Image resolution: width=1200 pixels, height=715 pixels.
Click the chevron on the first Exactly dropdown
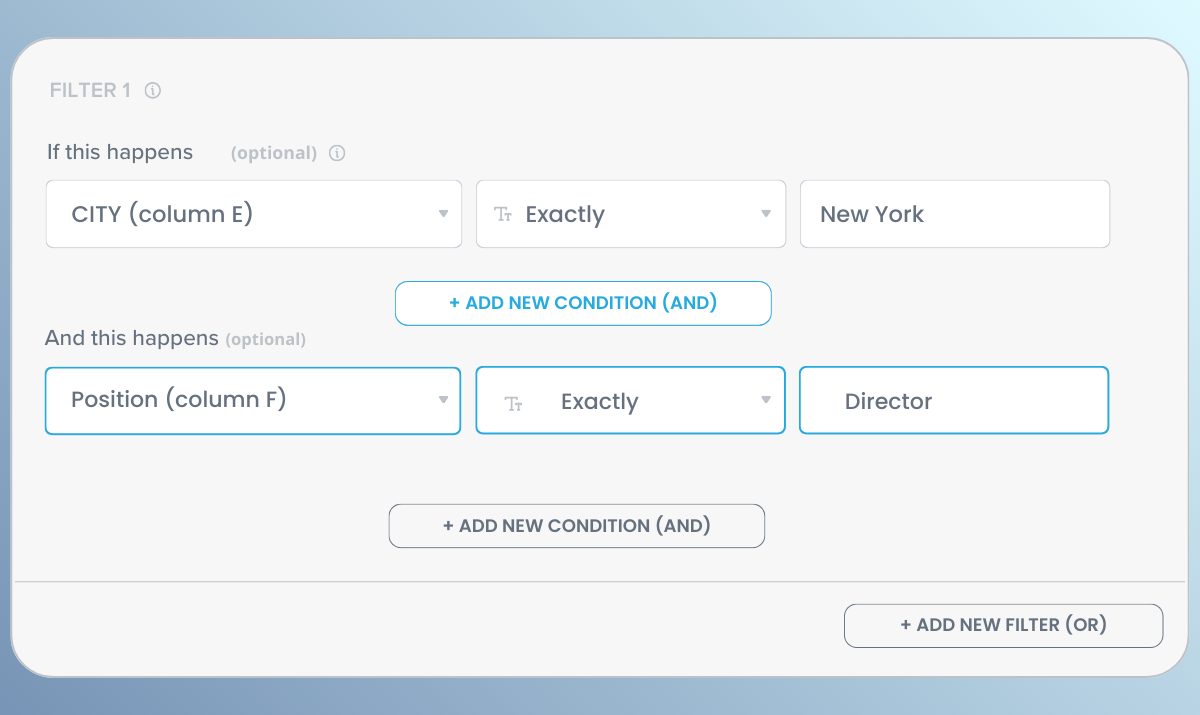point(766,214)
